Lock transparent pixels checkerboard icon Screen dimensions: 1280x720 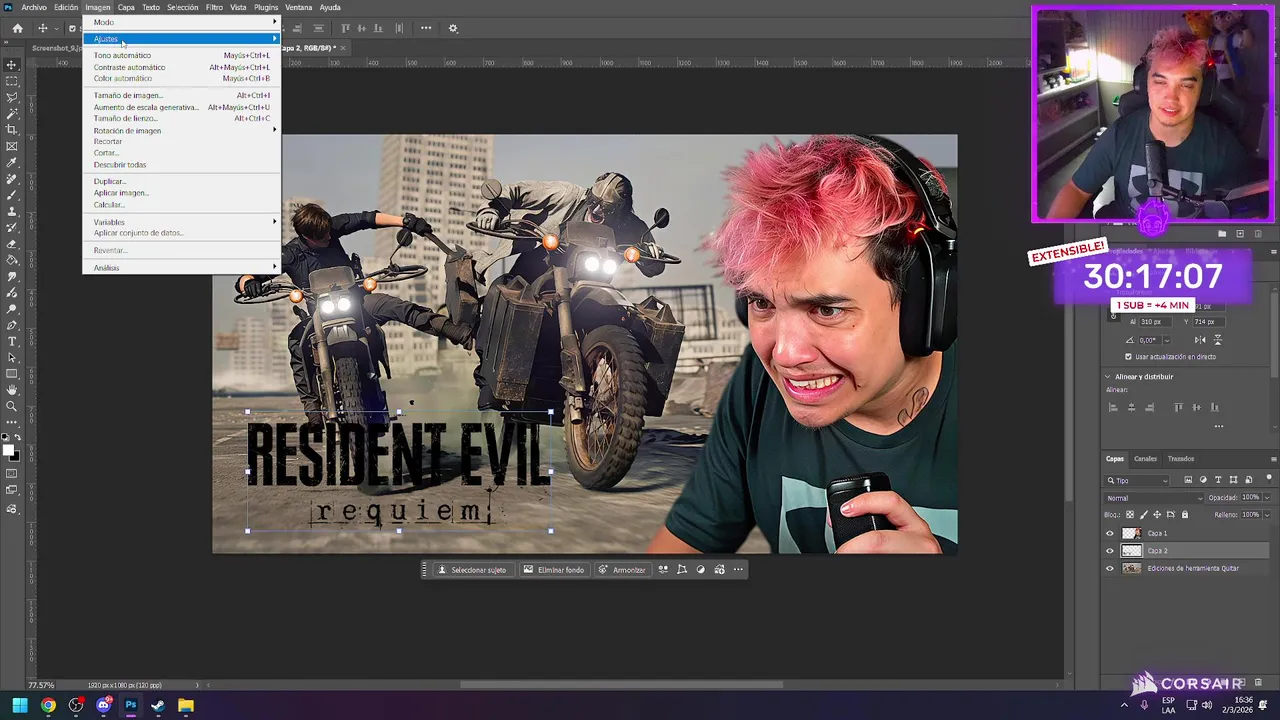pos(1130,515)
